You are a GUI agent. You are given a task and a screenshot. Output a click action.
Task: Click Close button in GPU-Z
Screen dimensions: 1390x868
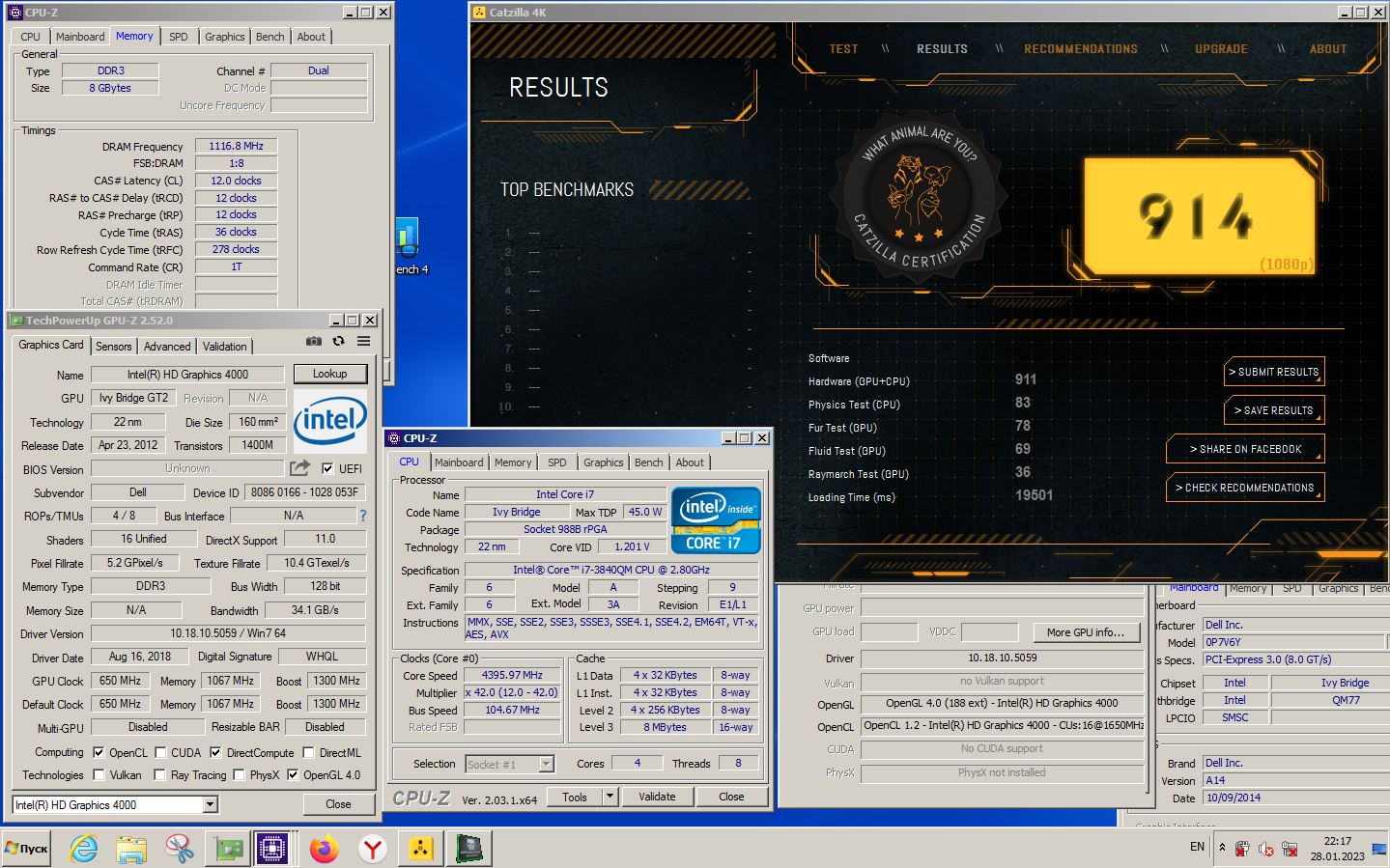tap(338, 803)
